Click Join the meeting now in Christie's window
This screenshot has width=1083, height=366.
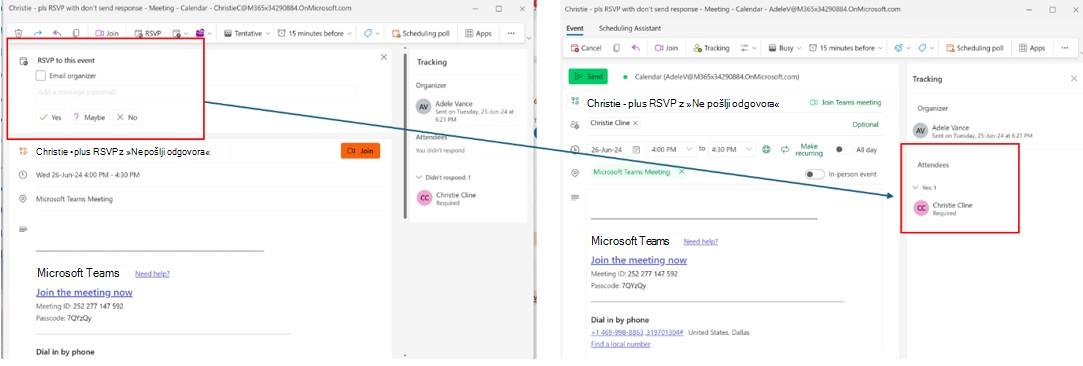pyautogui.click(x=84, y=292)
